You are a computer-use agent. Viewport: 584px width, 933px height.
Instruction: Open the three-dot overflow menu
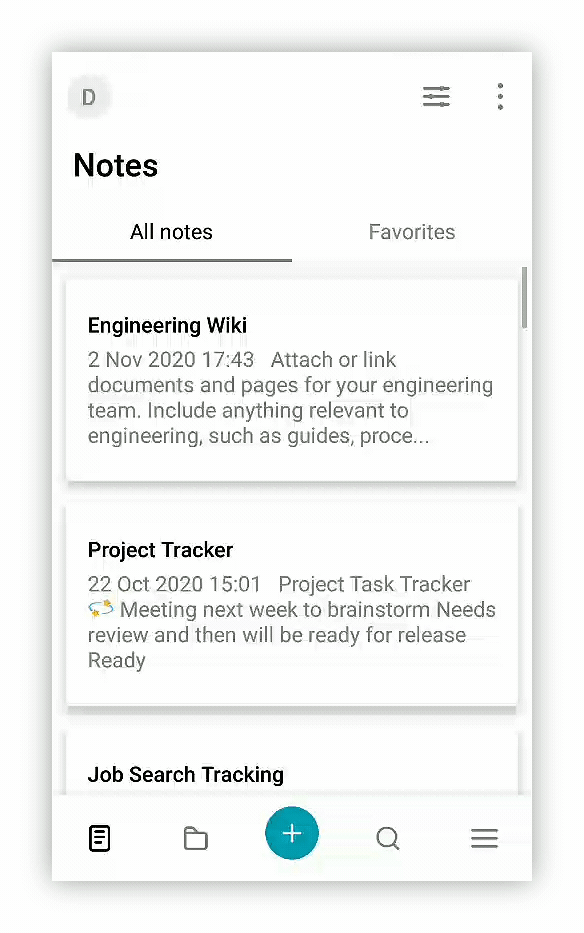[500, 96]
